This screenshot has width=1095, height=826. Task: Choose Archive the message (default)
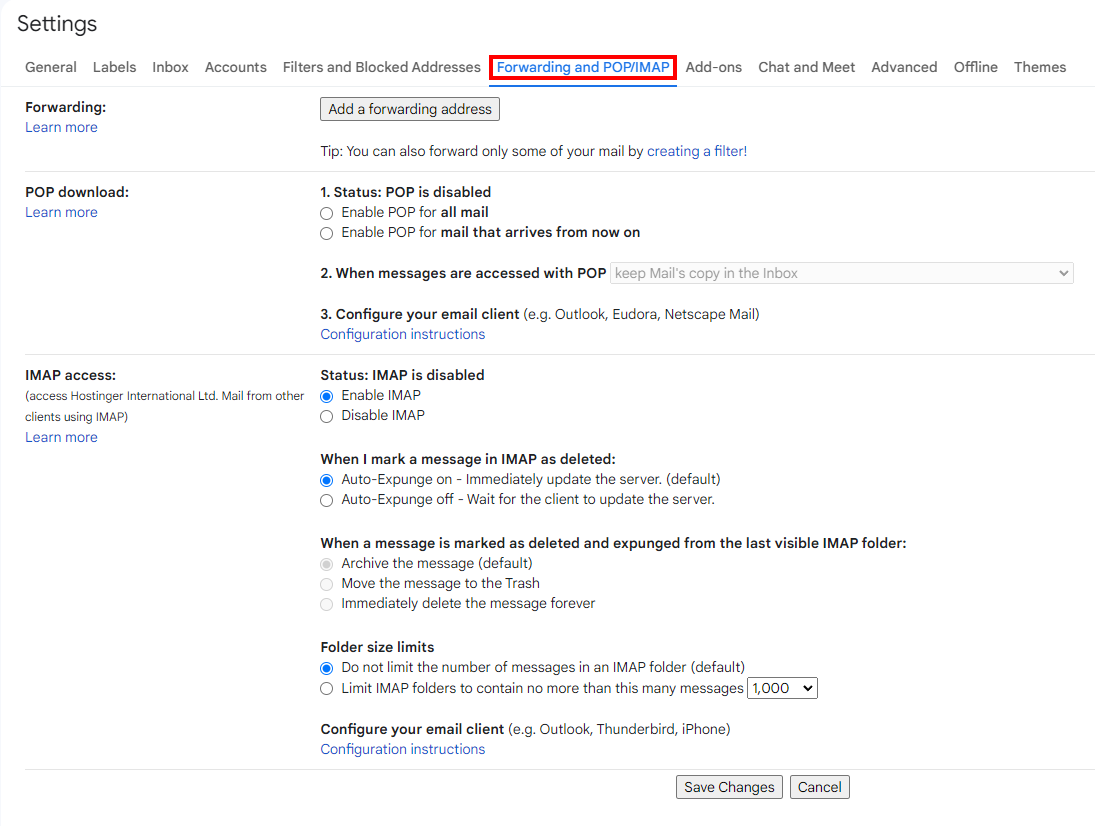pos(326,563)
